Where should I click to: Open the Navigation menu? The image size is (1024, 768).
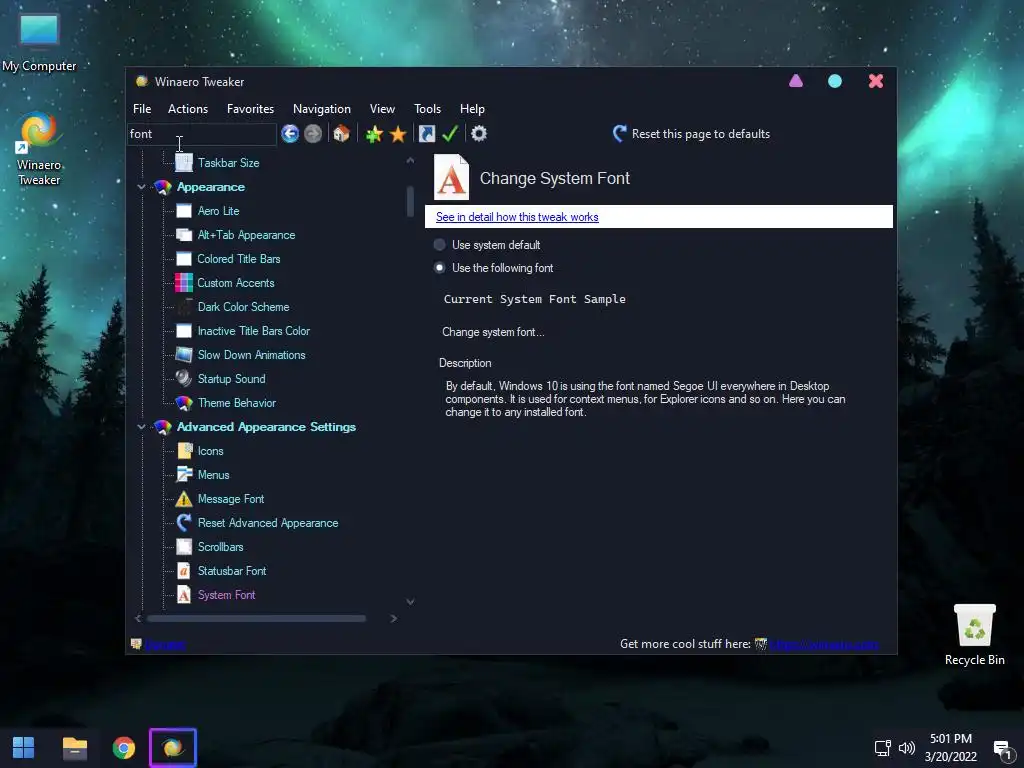(x=322, y=109)
